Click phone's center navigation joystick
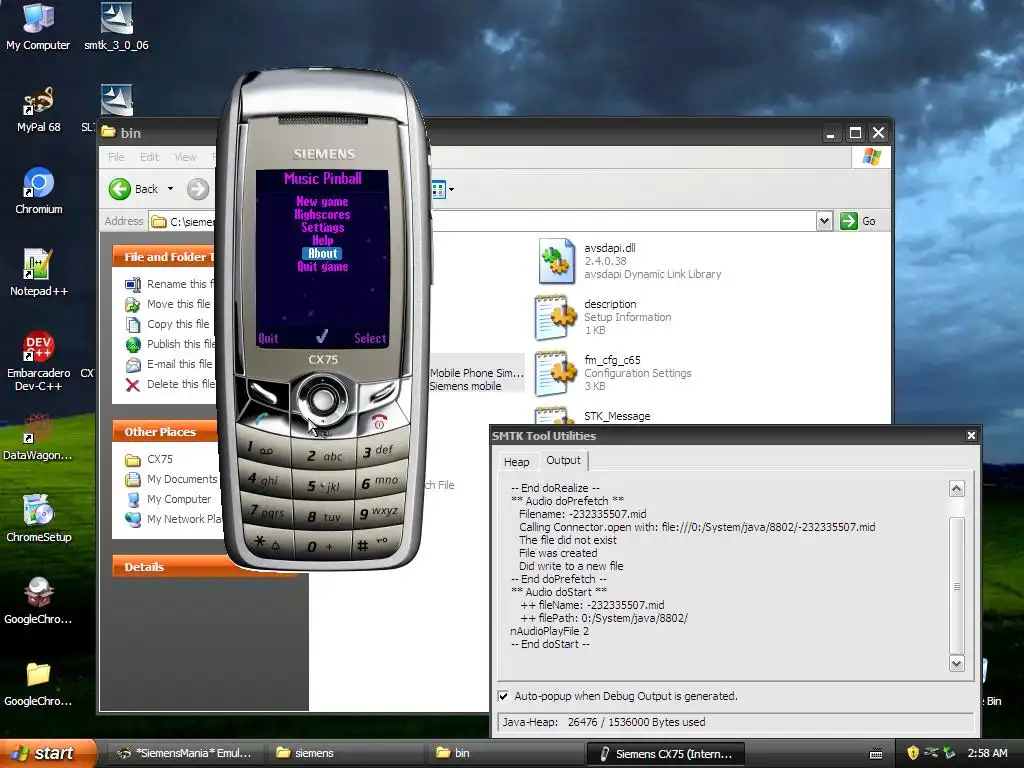The image size is (1024, 768). click(x=323, y=398)
